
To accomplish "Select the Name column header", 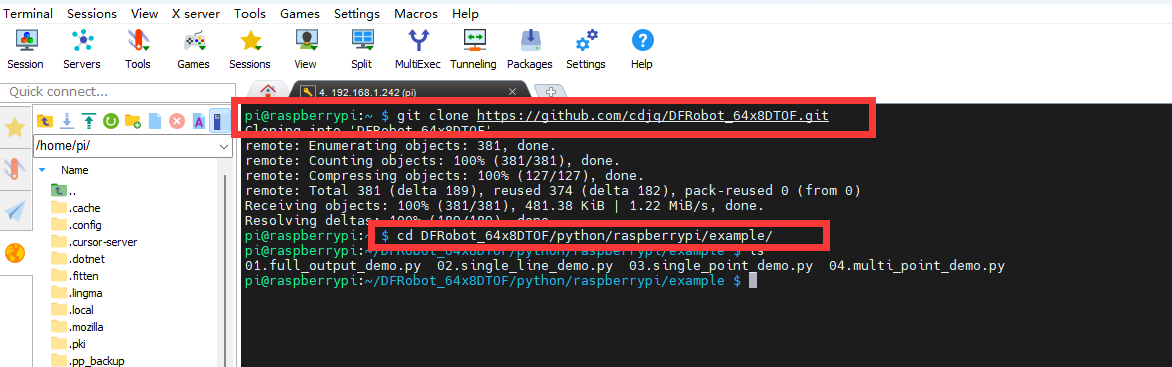I will 75,170.
